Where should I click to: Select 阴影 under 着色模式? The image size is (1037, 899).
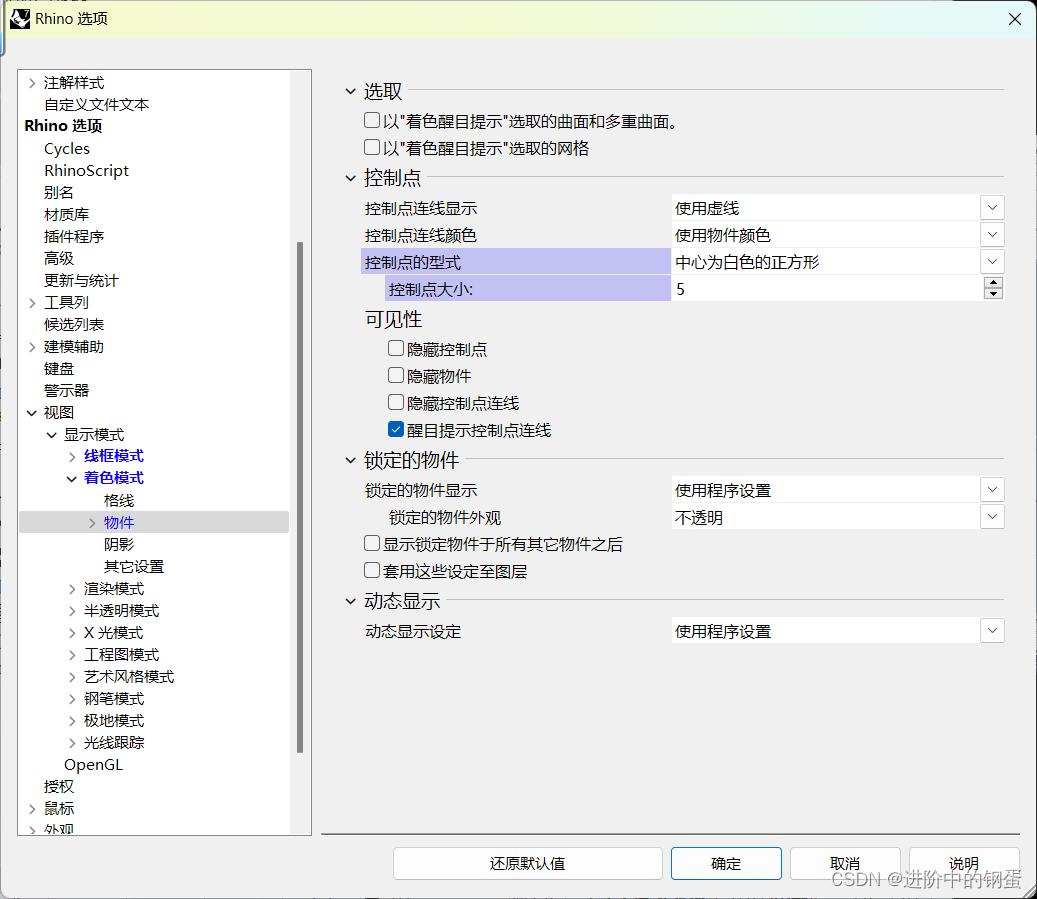point(119,544)
